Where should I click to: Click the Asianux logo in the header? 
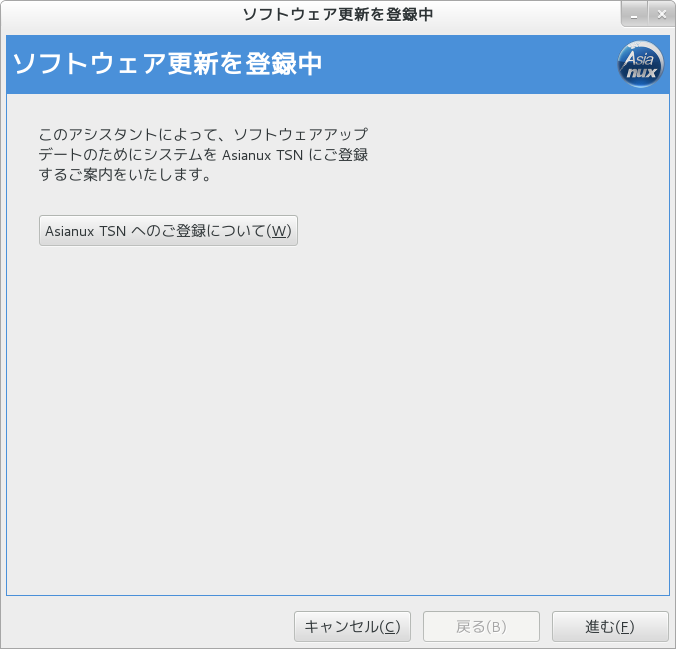tap(640, 65)
